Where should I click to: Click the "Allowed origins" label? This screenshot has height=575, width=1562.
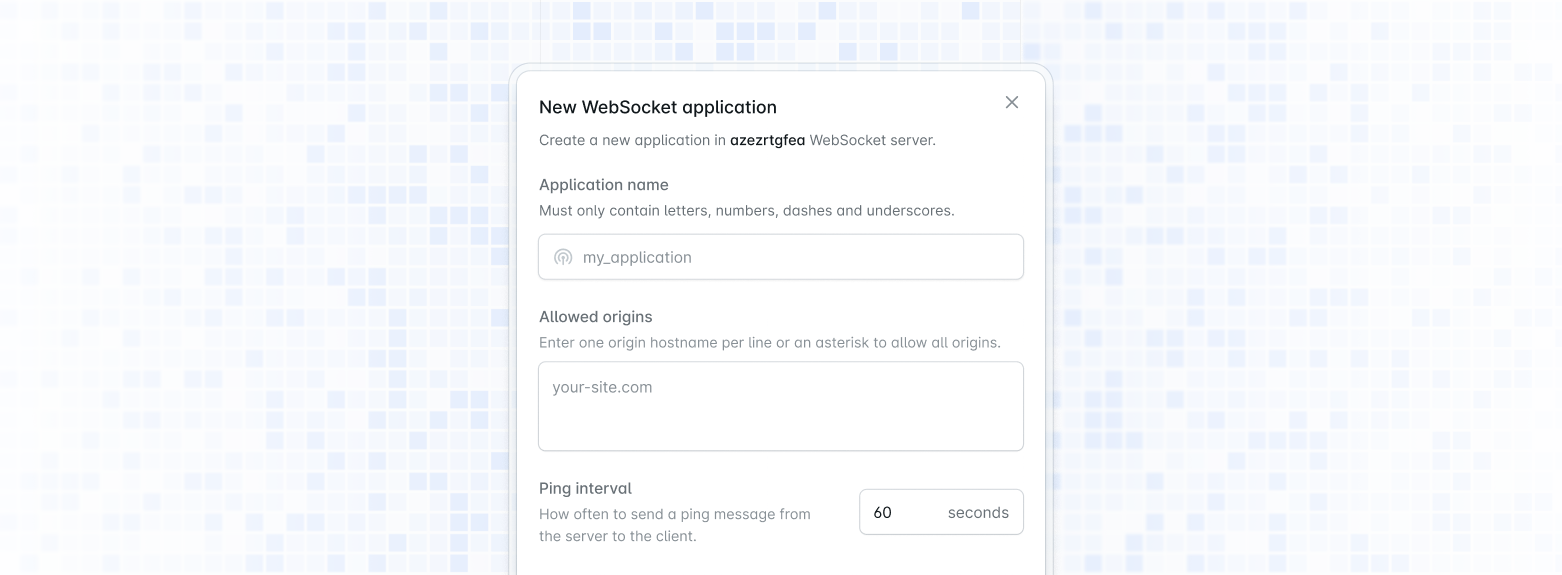pos(595,316)
